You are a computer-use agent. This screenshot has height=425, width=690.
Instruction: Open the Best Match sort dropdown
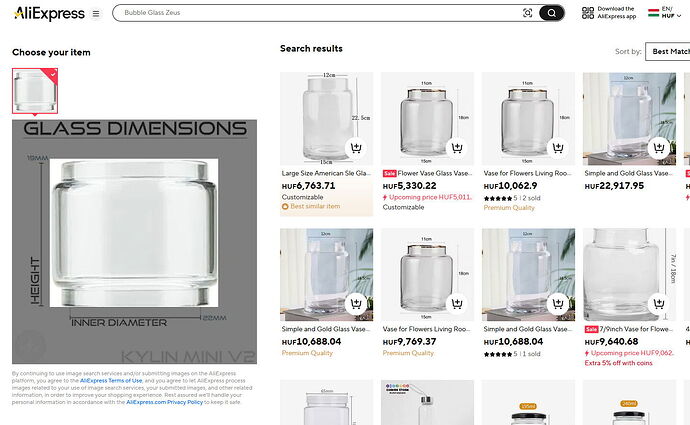coord(668,51)
